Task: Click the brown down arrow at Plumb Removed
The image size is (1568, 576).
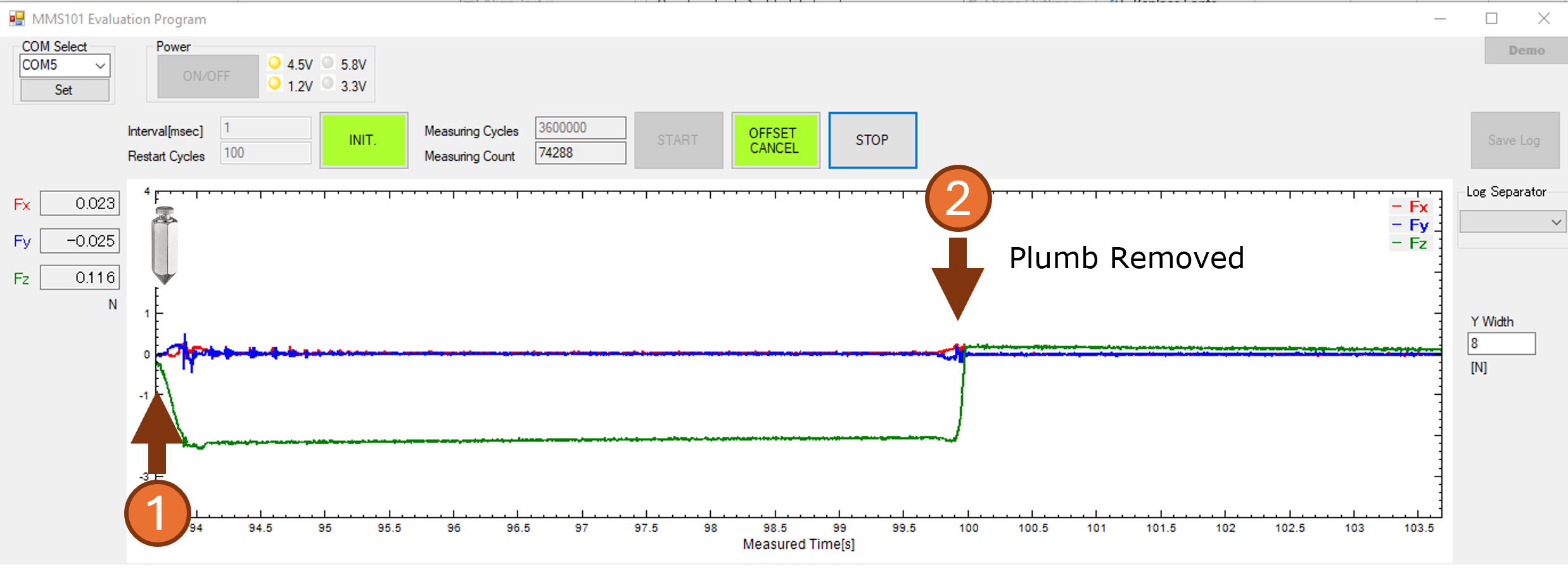Action: (957, 279)
